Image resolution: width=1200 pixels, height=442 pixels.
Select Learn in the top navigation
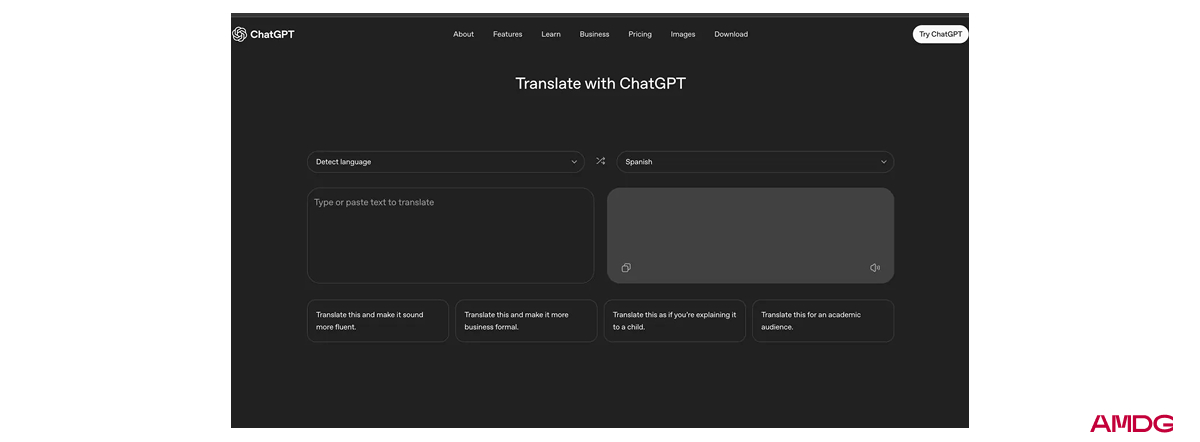(x=551, y=34)
